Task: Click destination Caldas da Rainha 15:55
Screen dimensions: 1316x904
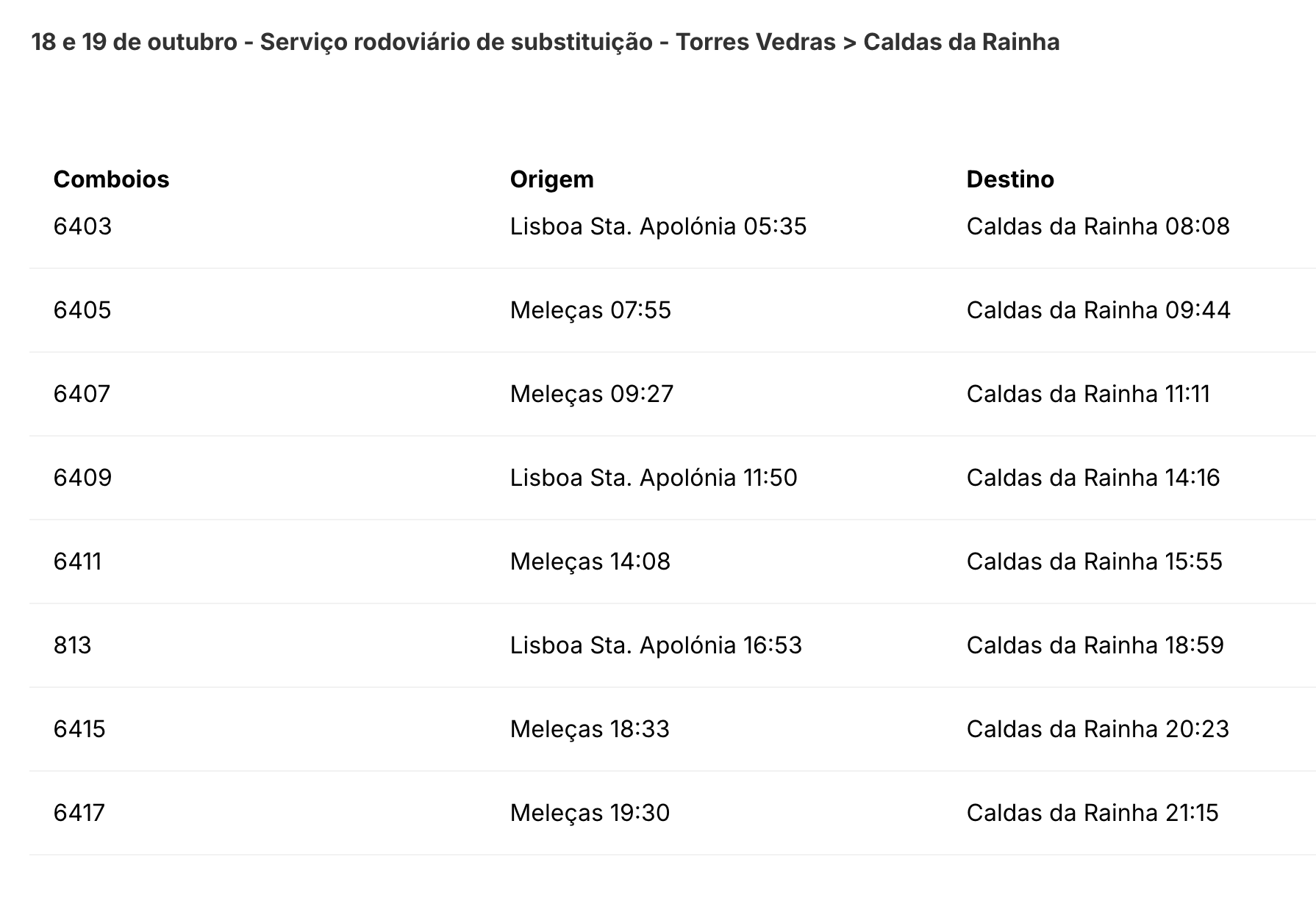Action: coord(1094,562)
